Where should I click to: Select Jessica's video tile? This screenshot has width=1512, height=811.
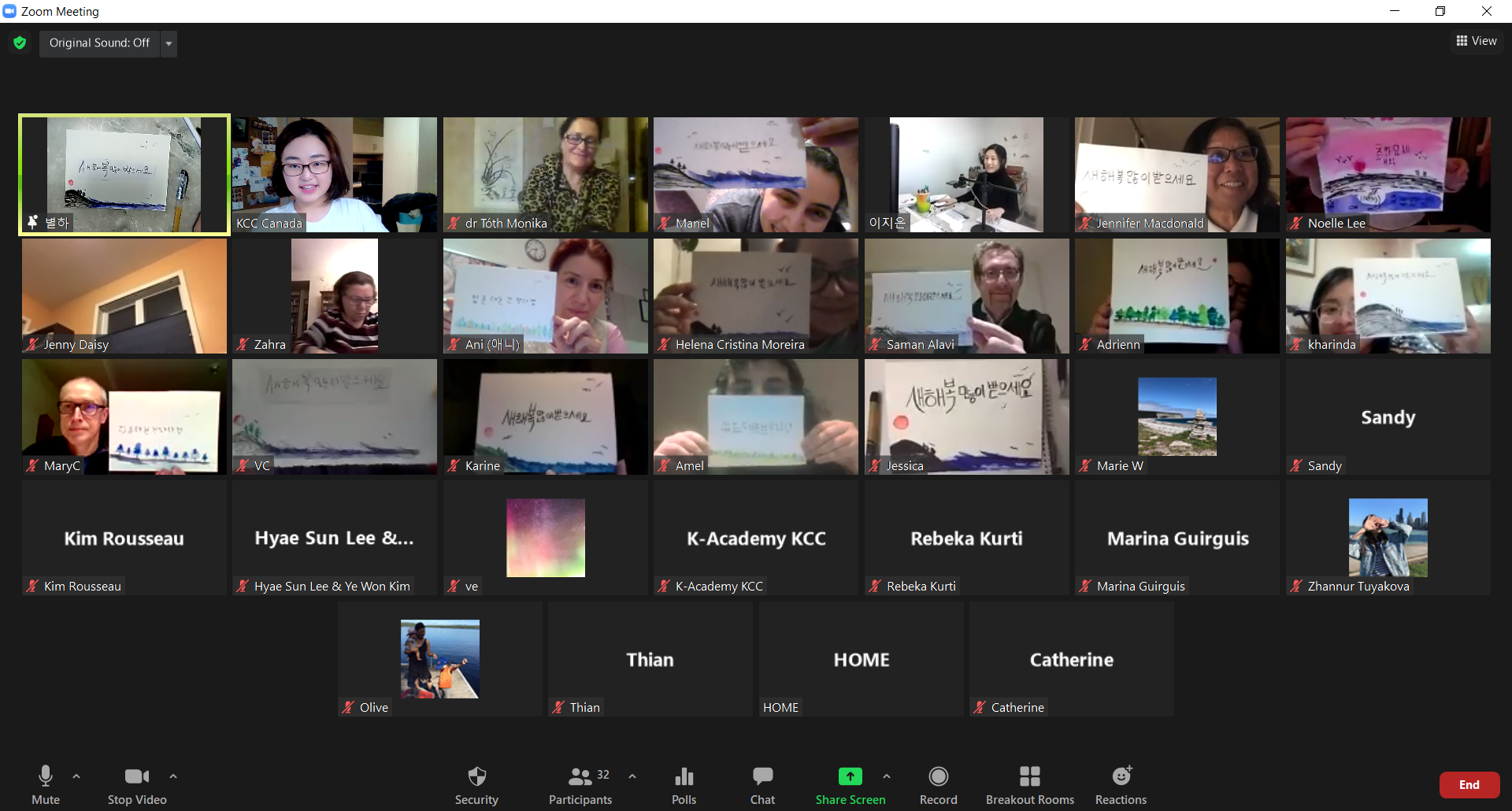(966, 417)
